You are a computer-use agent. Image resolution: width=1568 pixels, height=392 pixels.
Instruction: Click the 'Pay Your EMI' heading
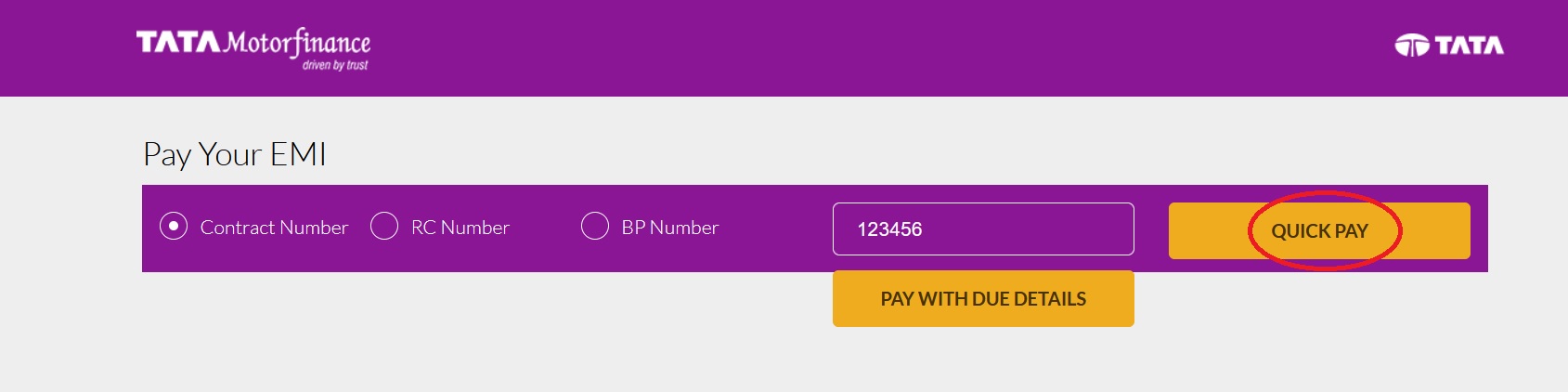coord(235,154)
